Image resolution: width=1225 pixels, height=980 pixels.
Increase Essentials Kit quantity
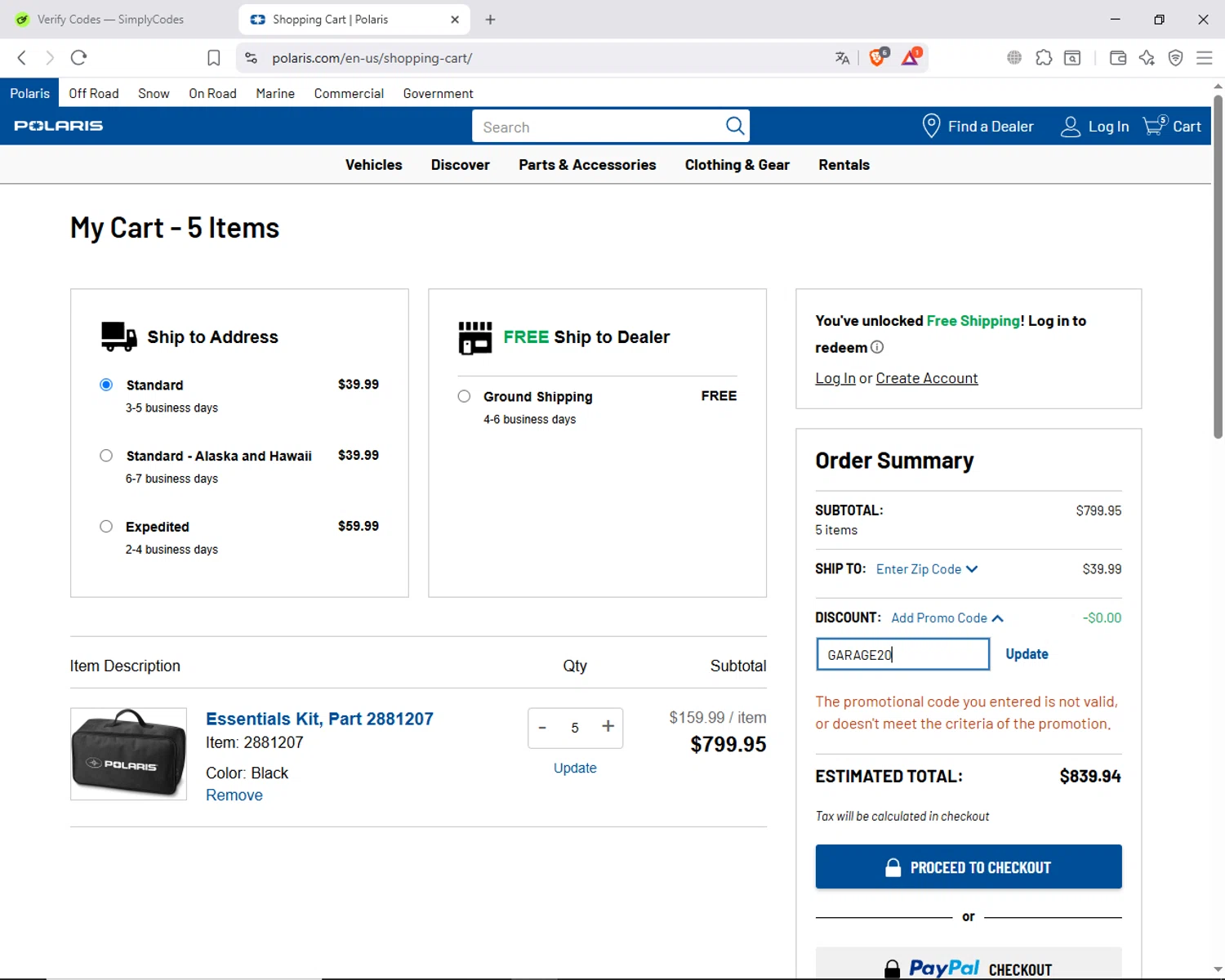608,727
